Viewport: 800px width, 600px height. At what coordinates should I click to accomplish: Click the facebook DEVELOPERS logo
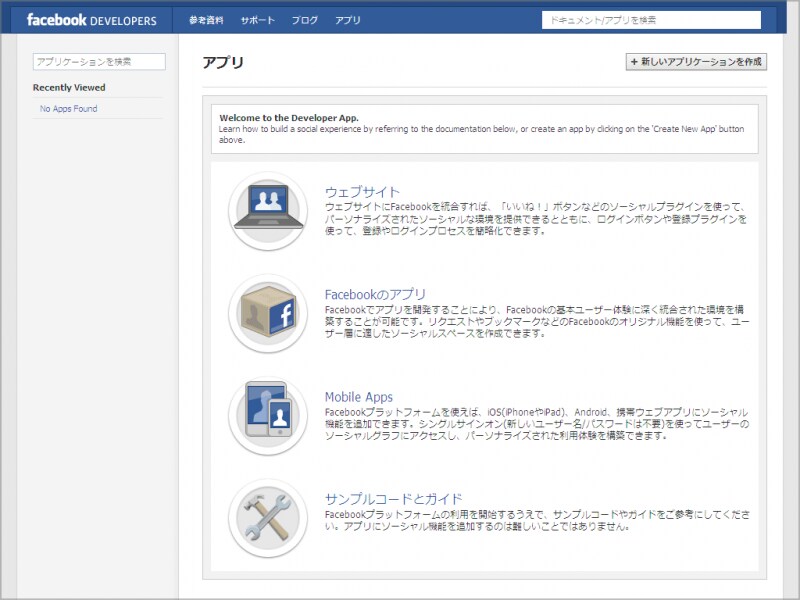91,20
